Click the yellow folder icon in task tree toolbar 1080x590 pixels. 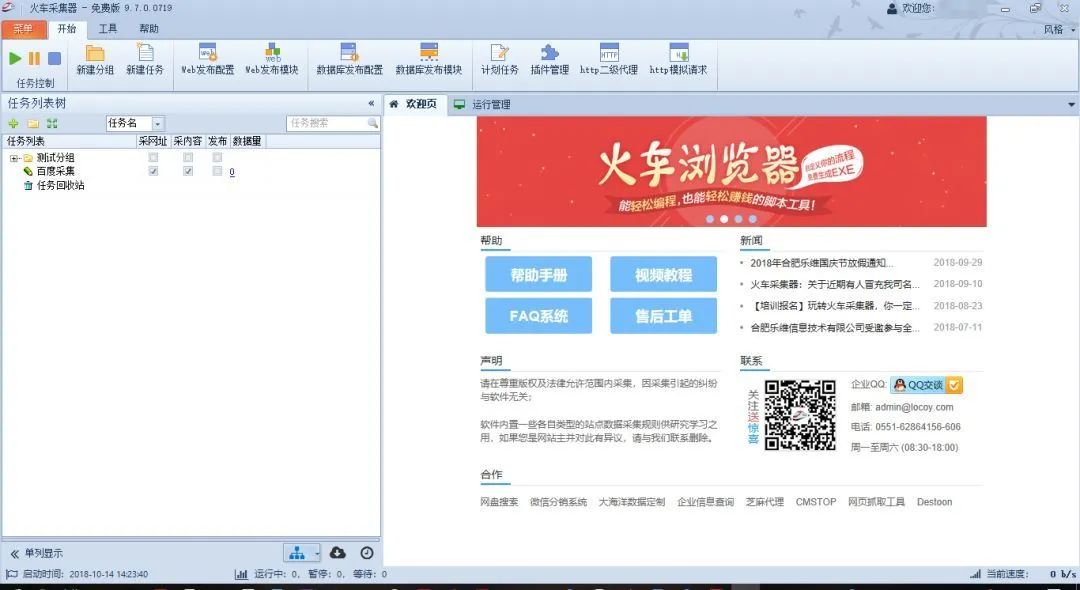tap(32, 123)
